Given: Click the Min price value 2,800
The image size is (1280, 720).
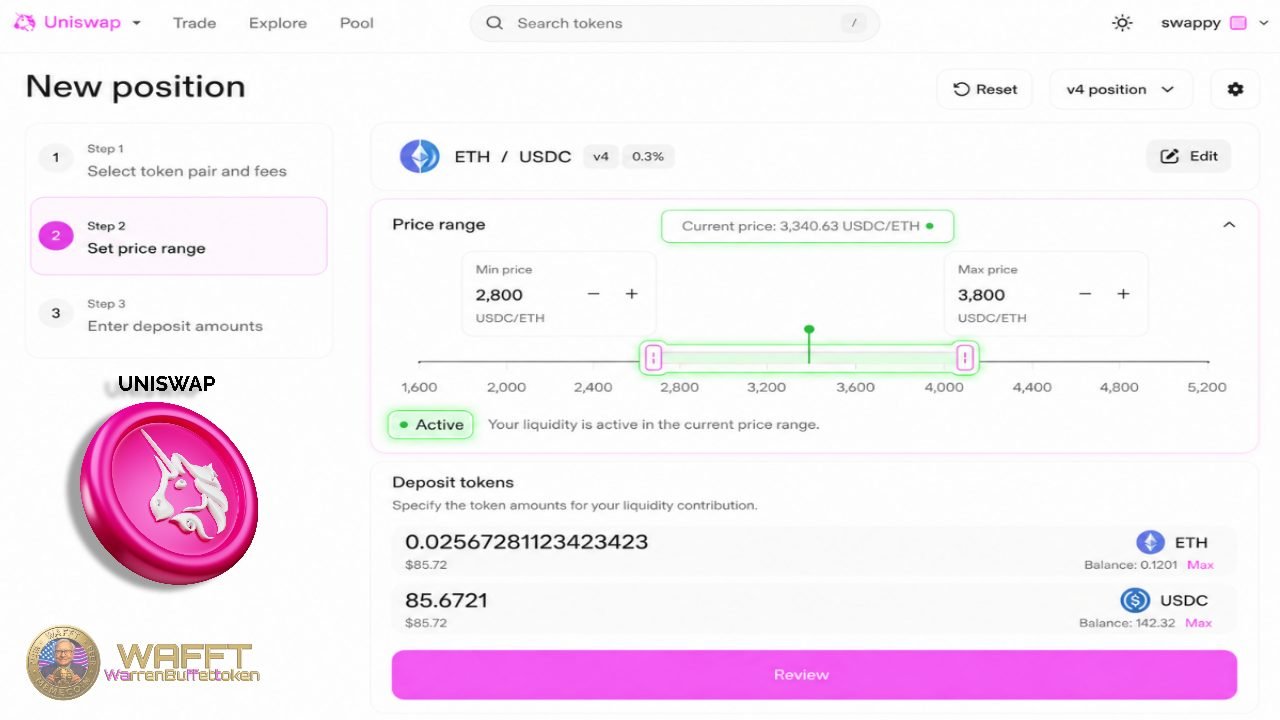Looking at the screenshot, I should [499, 295].
